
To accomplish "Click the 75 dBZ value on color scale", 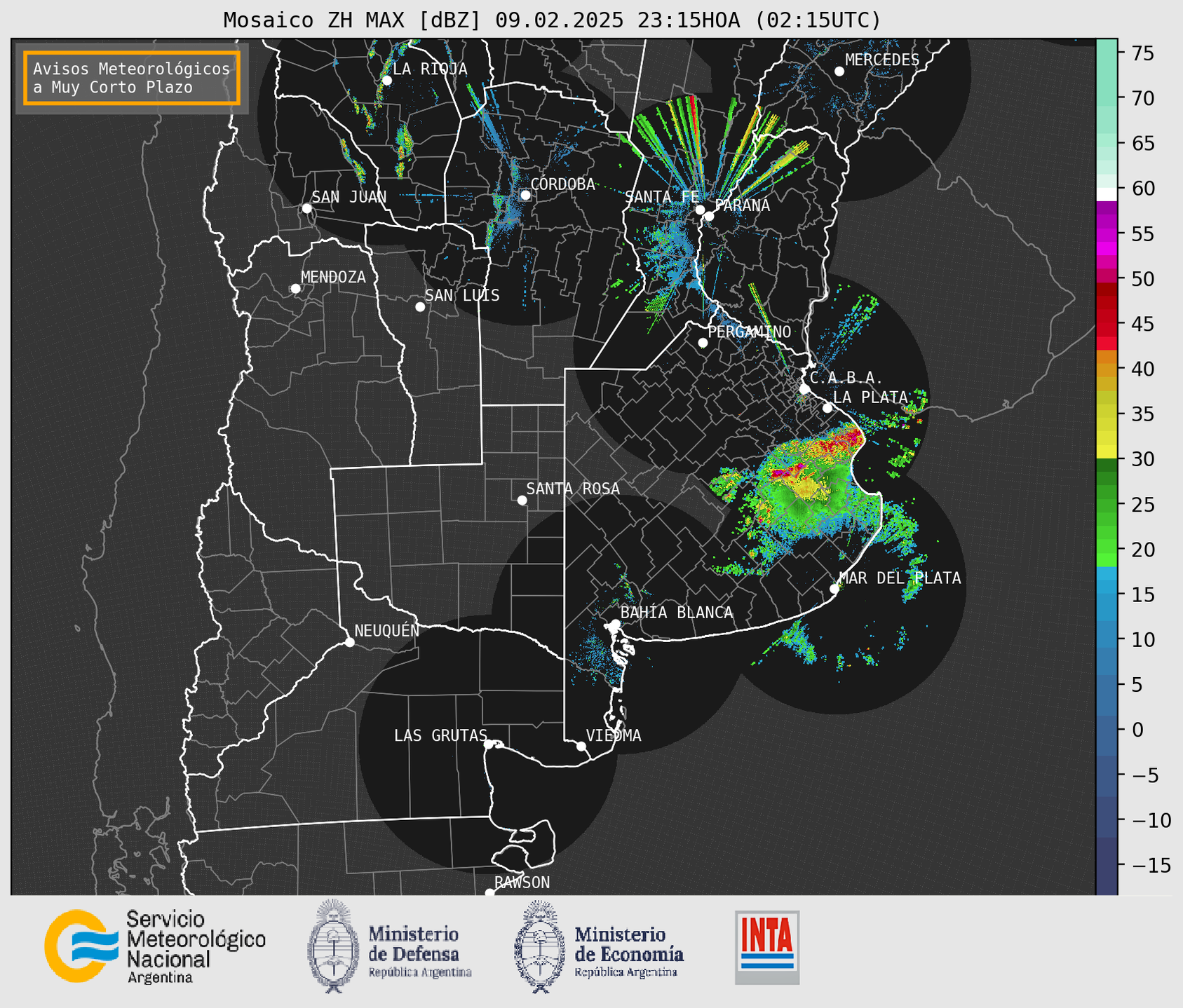I will [x=1142, y=53].
